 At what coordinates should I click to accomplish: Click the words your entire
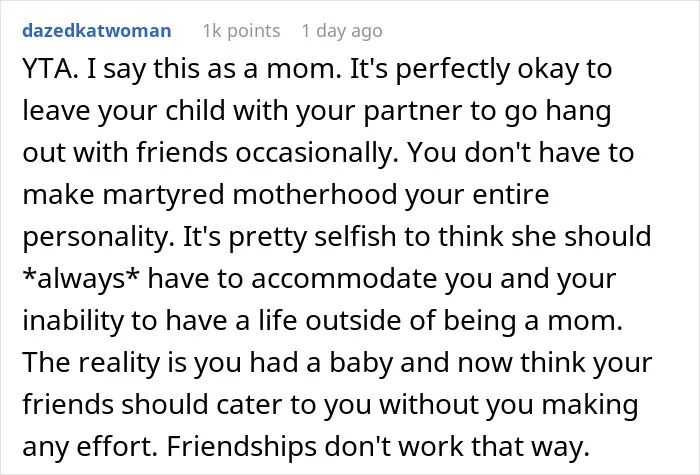click(477, 196)
